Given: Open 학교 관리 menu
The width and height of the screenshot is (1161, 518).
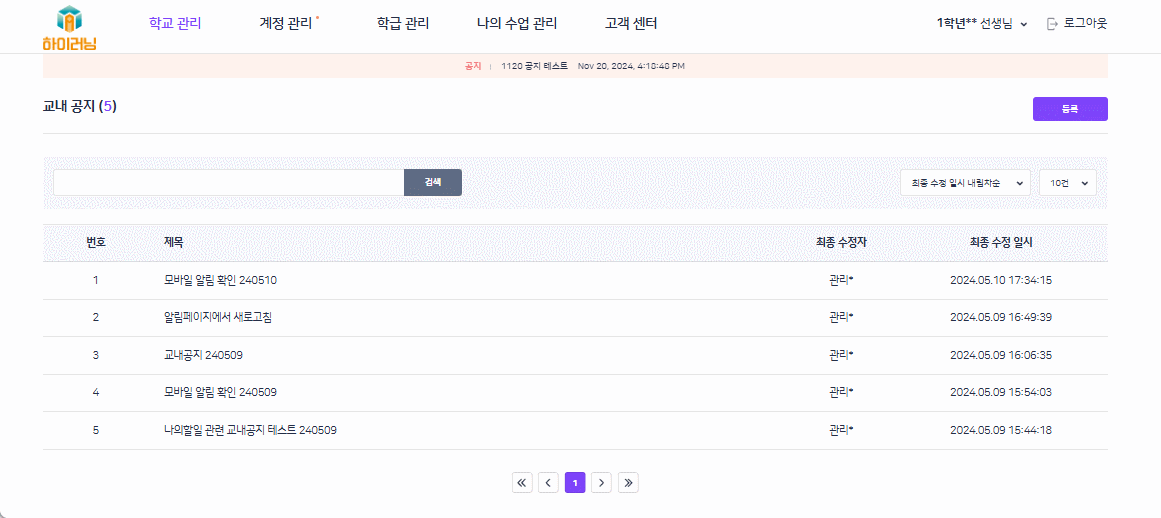Looking at the screenshot, I should pyautogui.click(x=175, y=23).
